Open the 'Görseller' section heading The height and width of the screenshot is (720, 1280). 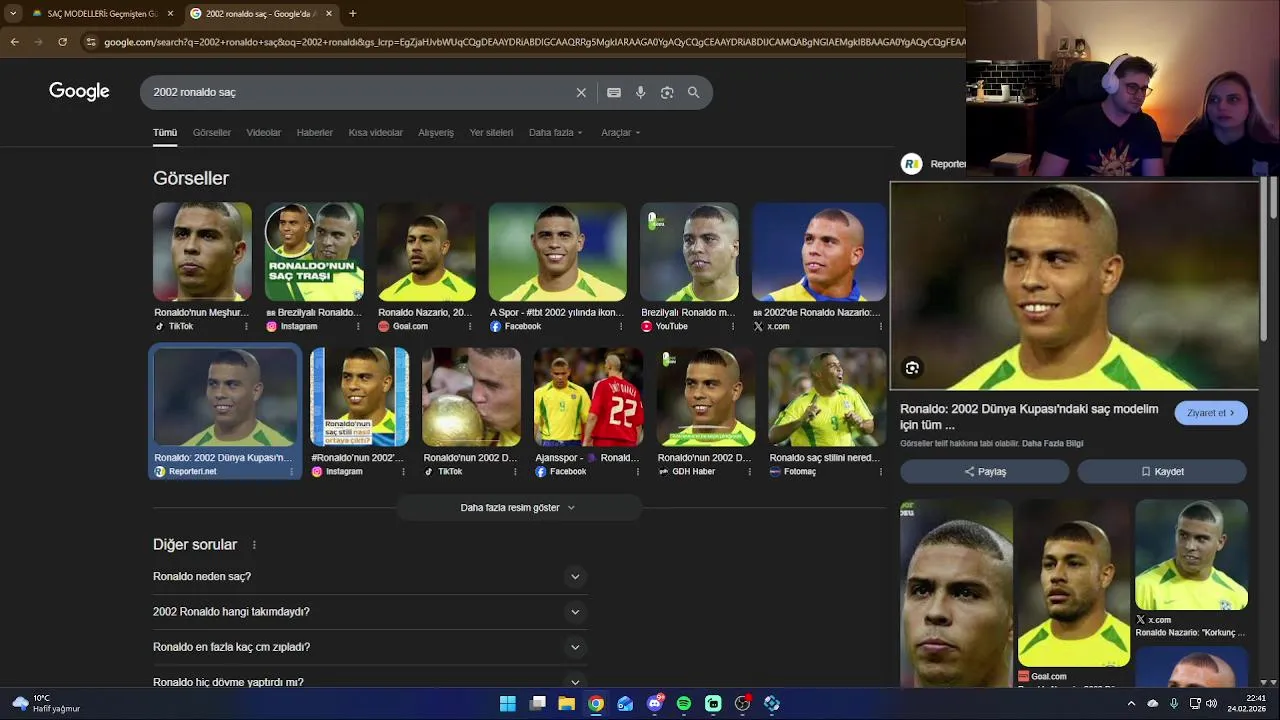click(x=191, y=178)
